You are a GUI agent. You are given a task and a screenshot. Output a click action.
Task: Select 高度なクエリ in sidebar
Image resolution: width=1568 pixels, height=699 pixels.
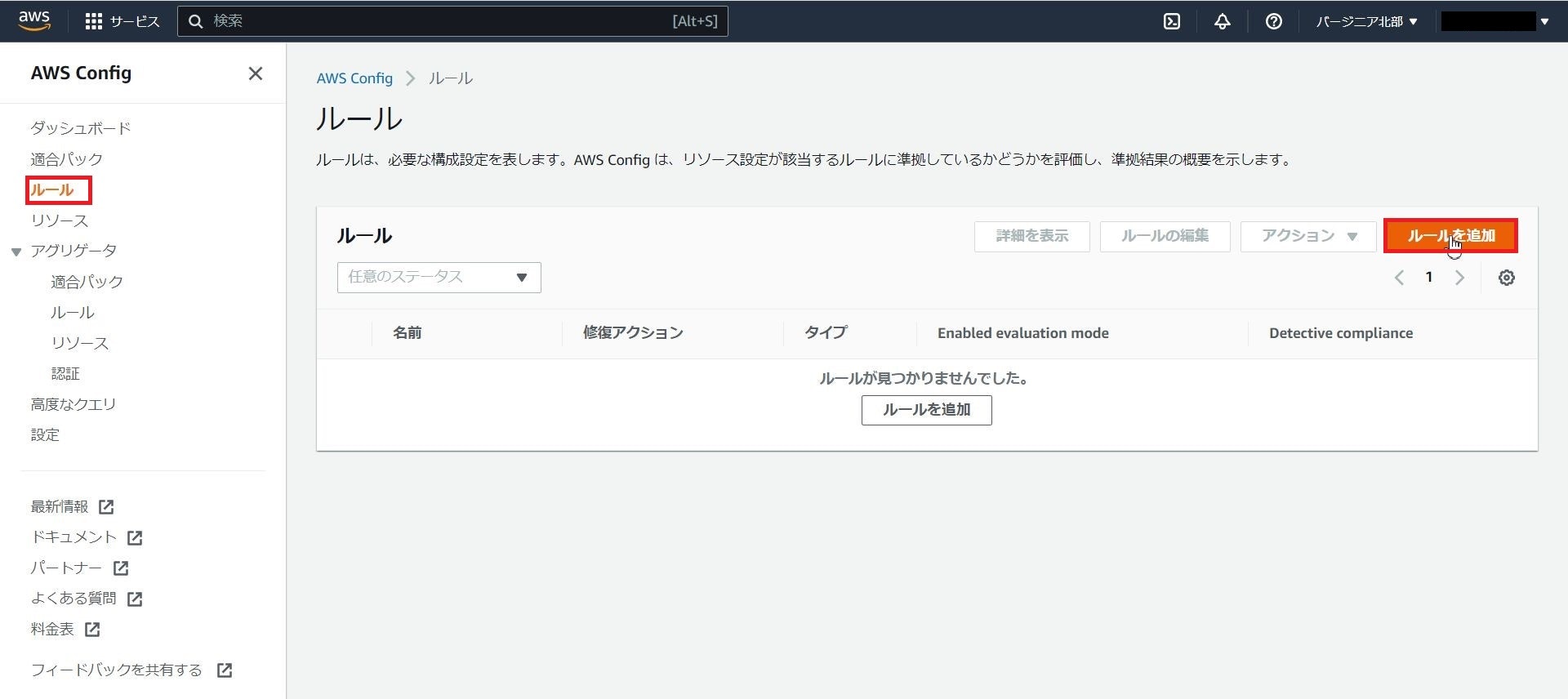[73, 404]
